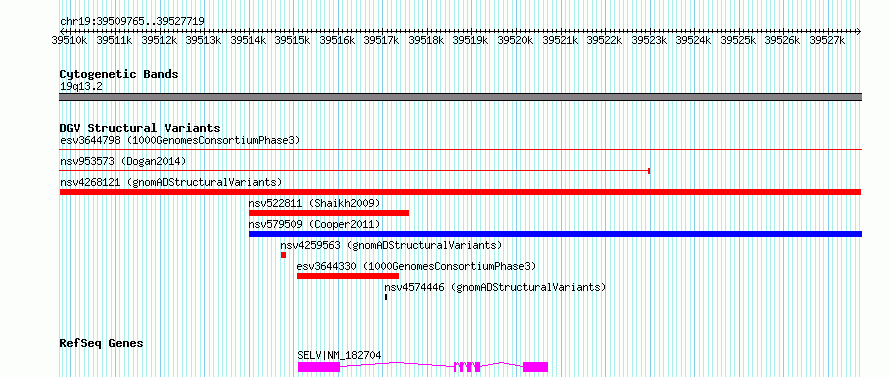Screen dimensions: 890x377
Task: Click the 39512k ruler label
Action: [159, 40]
